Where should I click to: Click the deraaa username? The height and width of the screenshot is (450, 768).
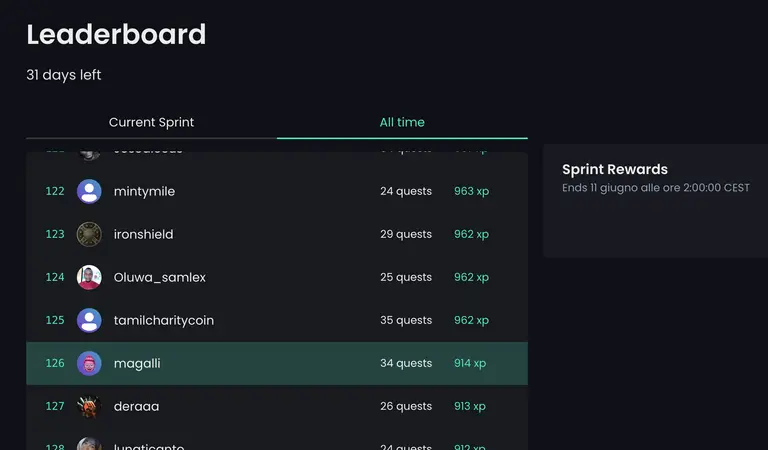tap(136, 406)
